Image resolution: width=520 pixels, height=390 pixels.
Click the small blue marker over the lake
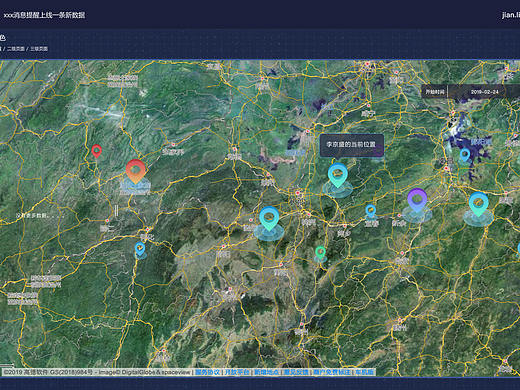coord(465,155)
